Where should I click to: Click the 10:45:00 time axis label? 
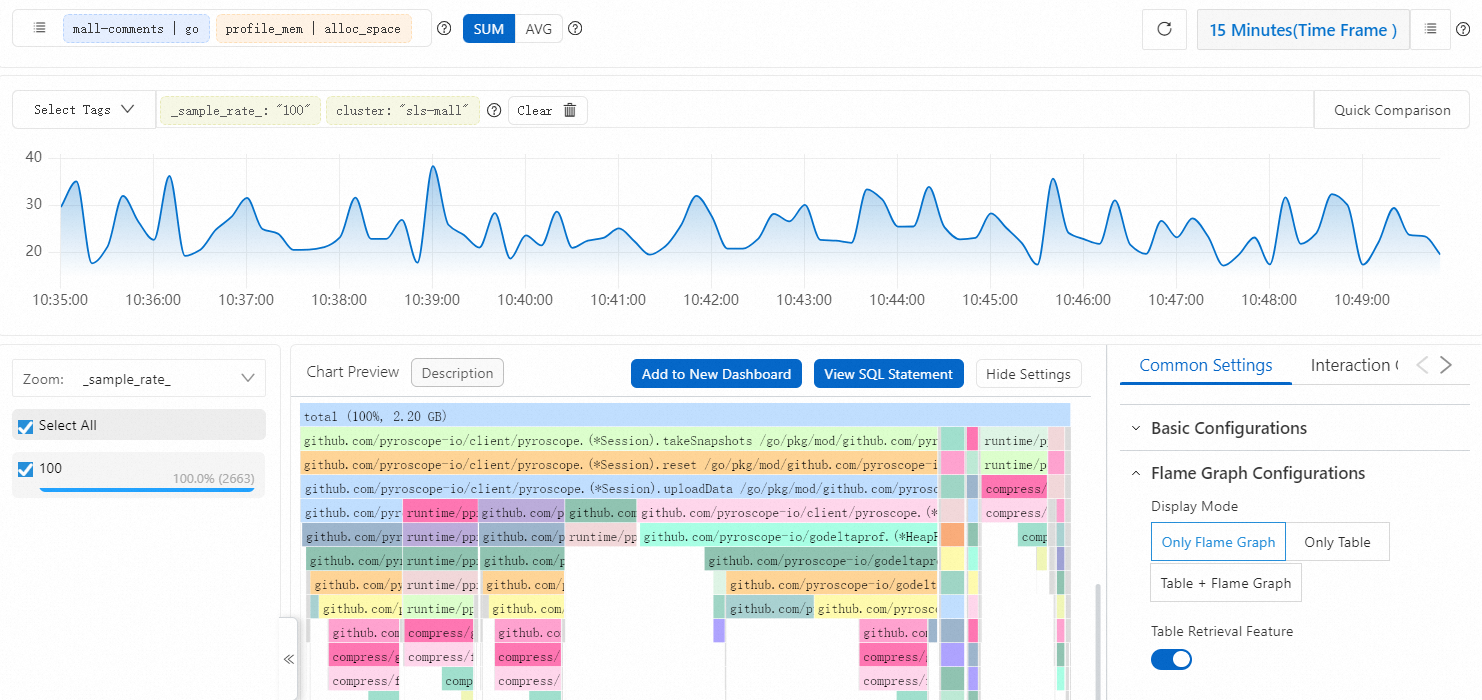pos(990,299)
